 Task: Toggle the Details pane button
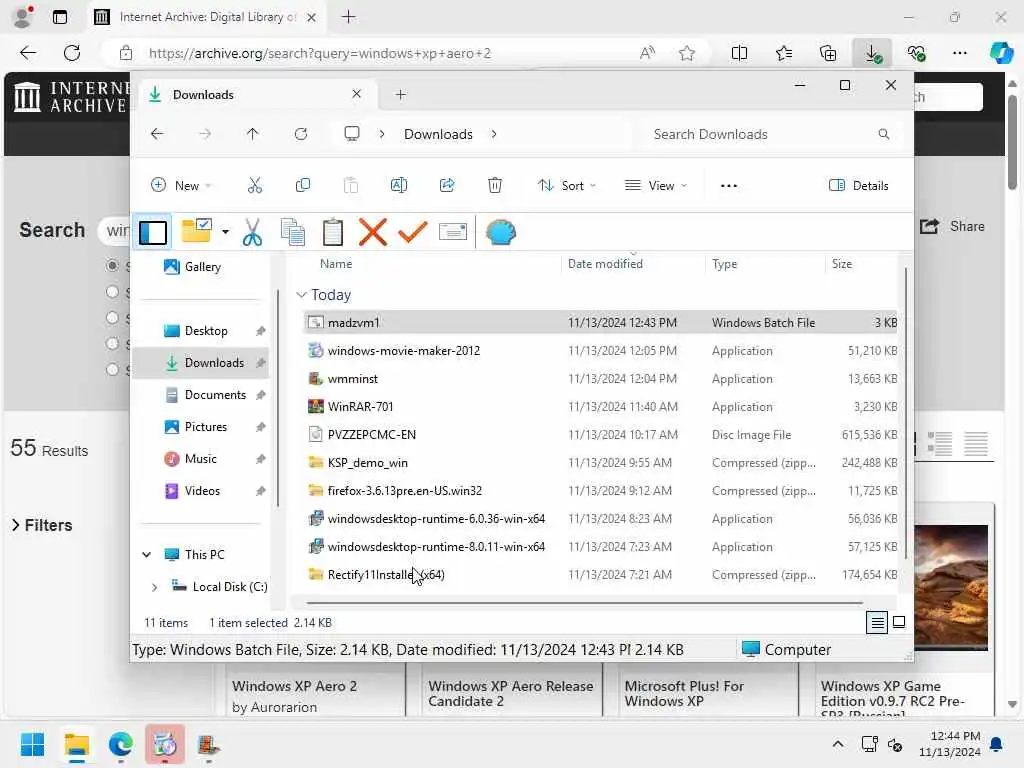click(858, 185)
